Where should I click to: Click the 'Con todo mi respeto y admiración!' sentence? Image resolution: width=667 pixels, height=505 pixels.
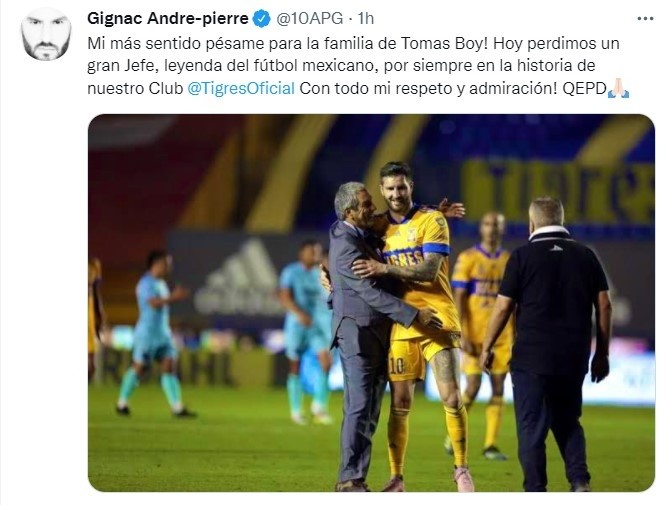428,88
